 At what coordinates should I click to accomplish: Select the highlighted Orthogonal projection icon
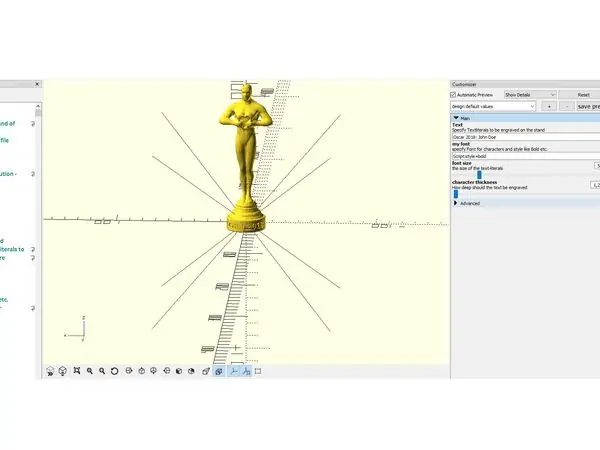(x=219, y=371)
